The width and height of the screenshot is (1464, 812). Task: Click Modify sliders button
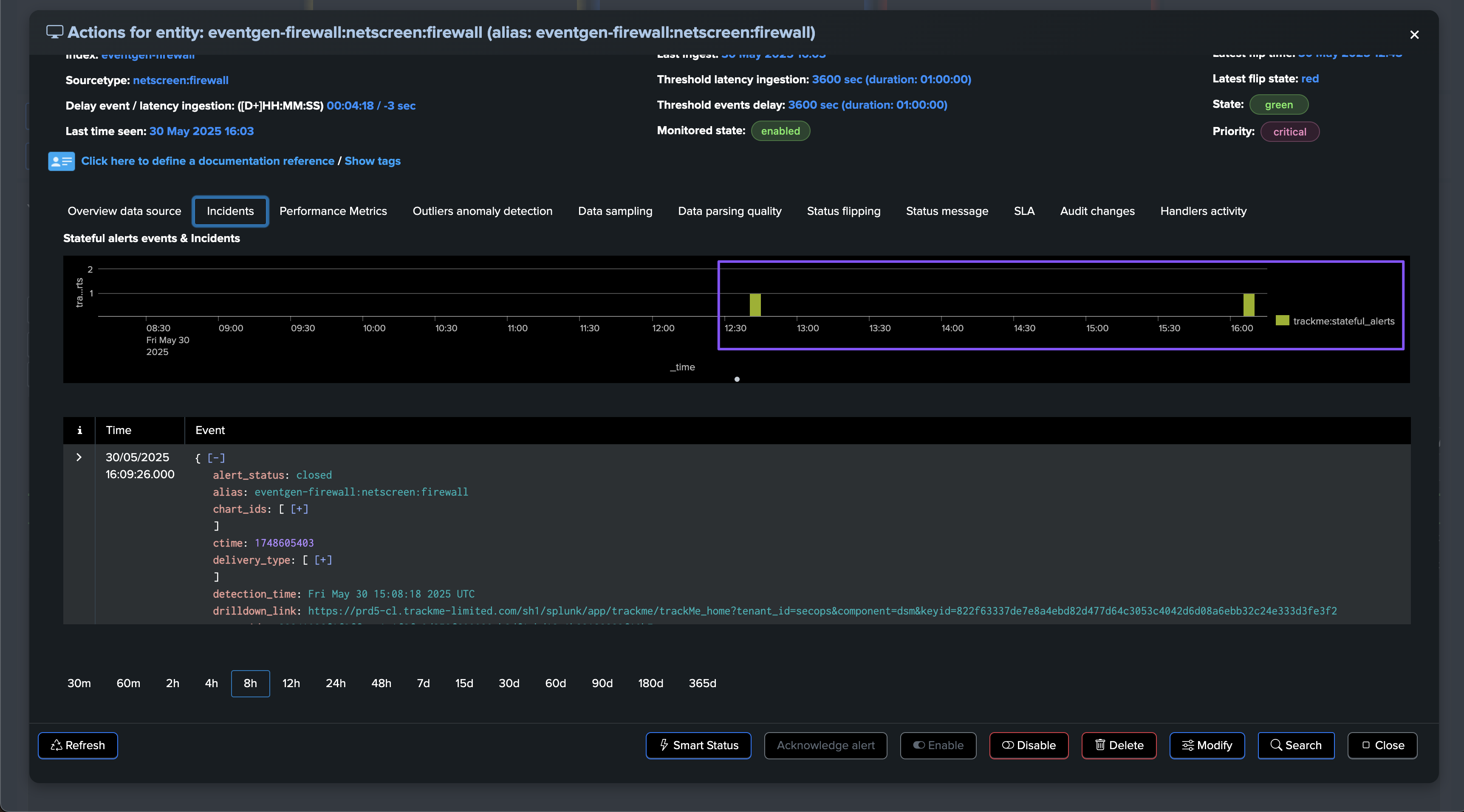point(1207,745)
